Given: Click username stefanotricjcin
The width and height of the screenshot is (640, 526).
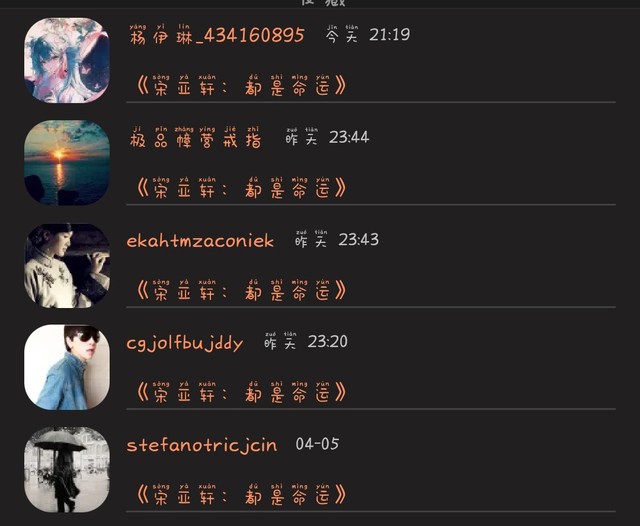Looking at the screenshot, I should [x=202, y=445].
